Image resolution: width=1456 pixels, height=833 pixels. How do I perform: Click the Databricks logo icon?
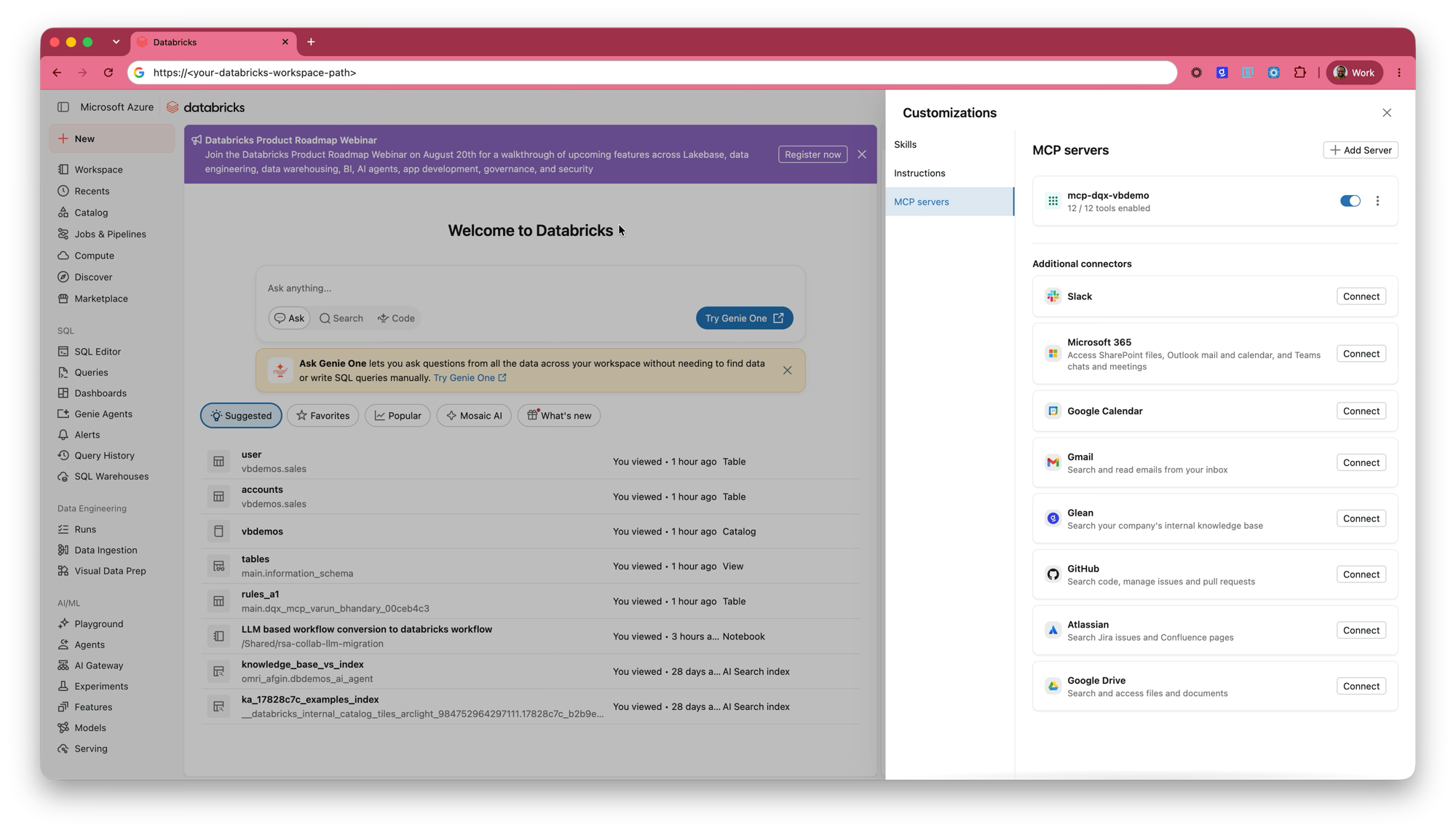coord(173,107)
